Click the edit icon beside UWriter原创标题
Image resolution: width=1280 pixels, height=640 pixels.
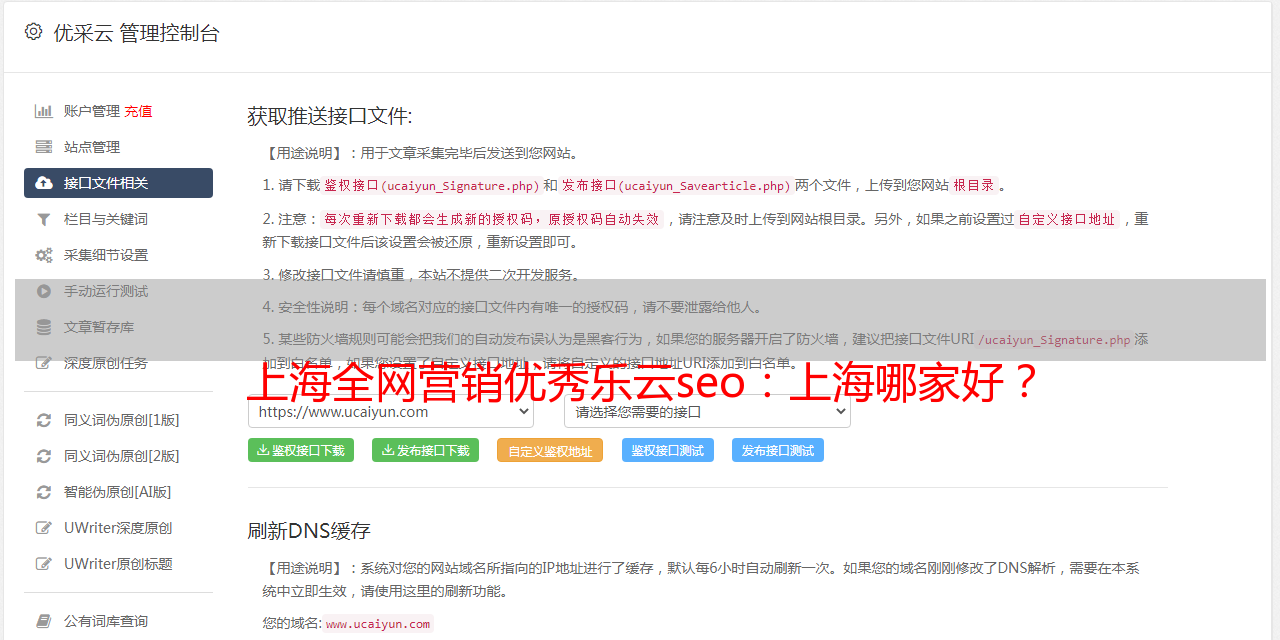(x=44, y=564)
